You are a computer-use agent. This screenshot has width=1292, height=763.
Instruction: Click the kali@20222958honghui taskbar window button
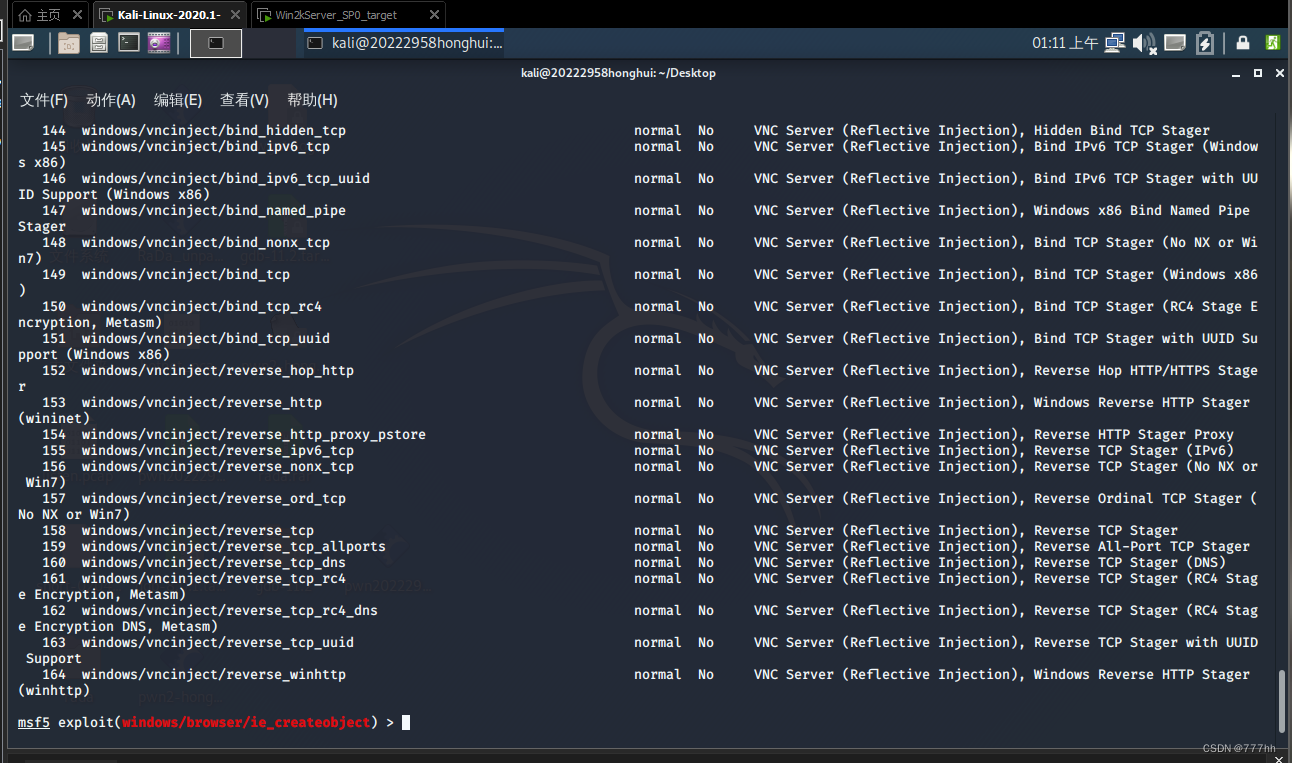tap(405, 42)
